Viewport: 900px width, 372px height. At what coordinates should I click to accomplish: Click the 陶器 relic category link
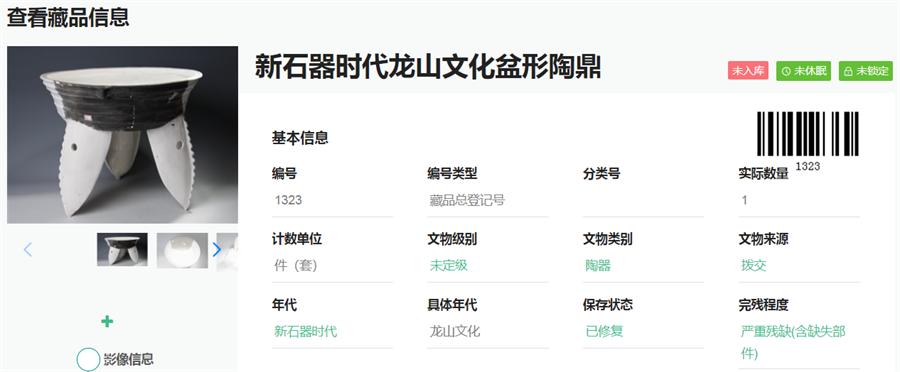(x=598, y=265)
